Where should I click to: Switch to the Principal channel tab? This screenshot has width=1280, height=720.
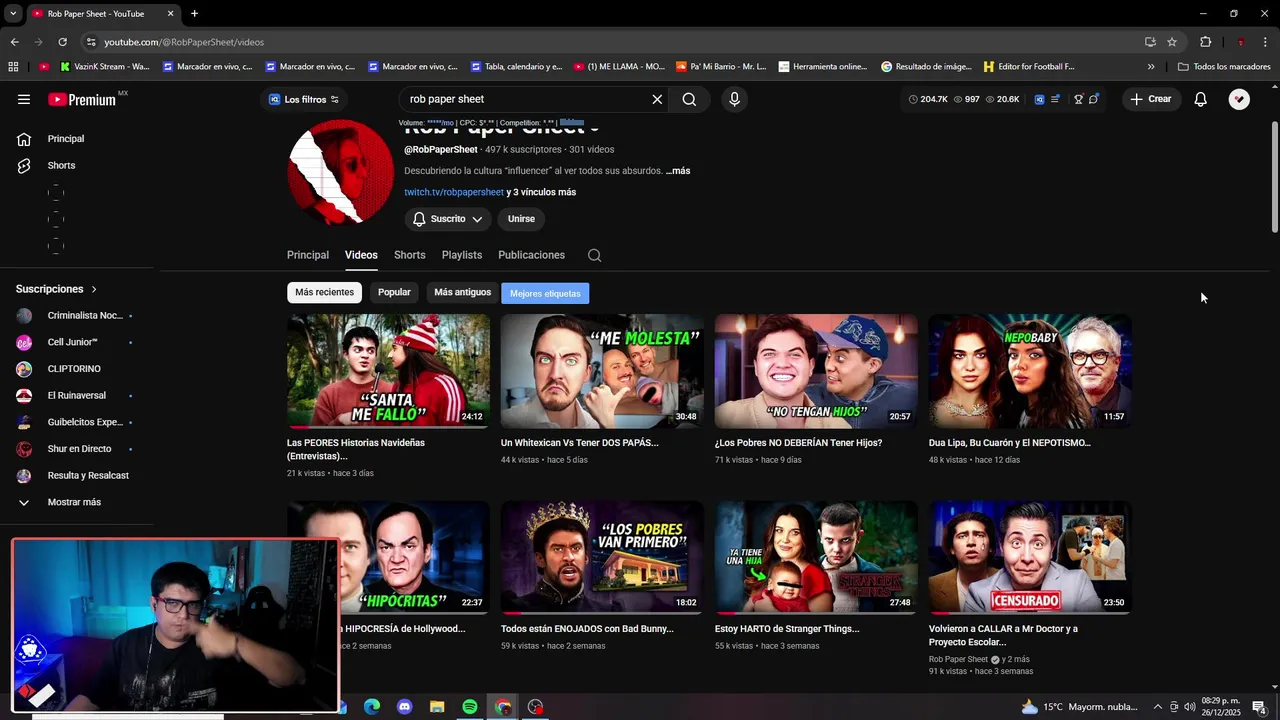(x=308, y=255)
